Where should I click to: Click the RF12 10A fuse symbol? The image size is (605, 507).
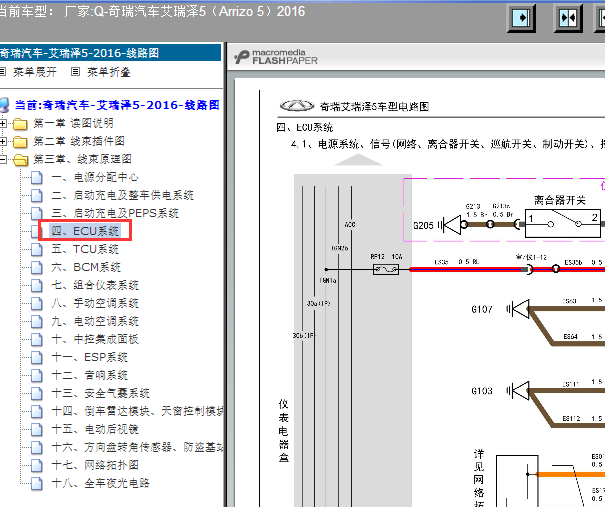coord(386,269)
